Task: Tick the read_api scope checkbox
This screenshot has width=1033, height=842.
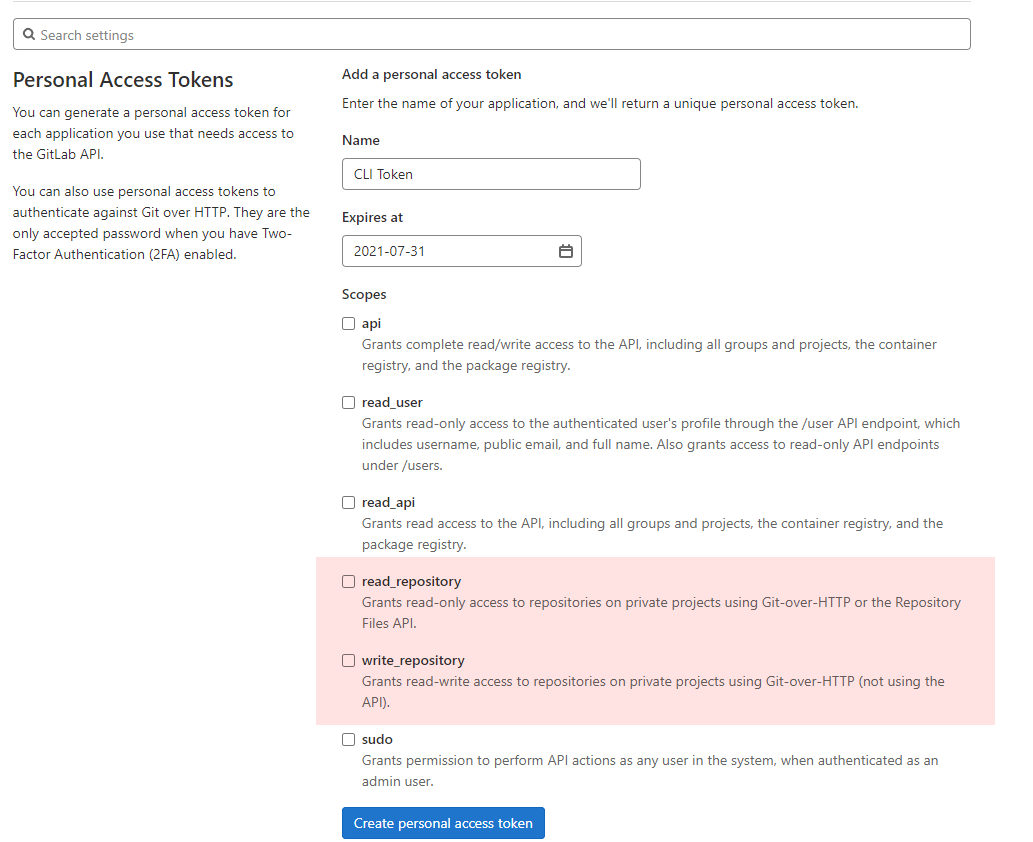Action: click(x=349, y=502)
